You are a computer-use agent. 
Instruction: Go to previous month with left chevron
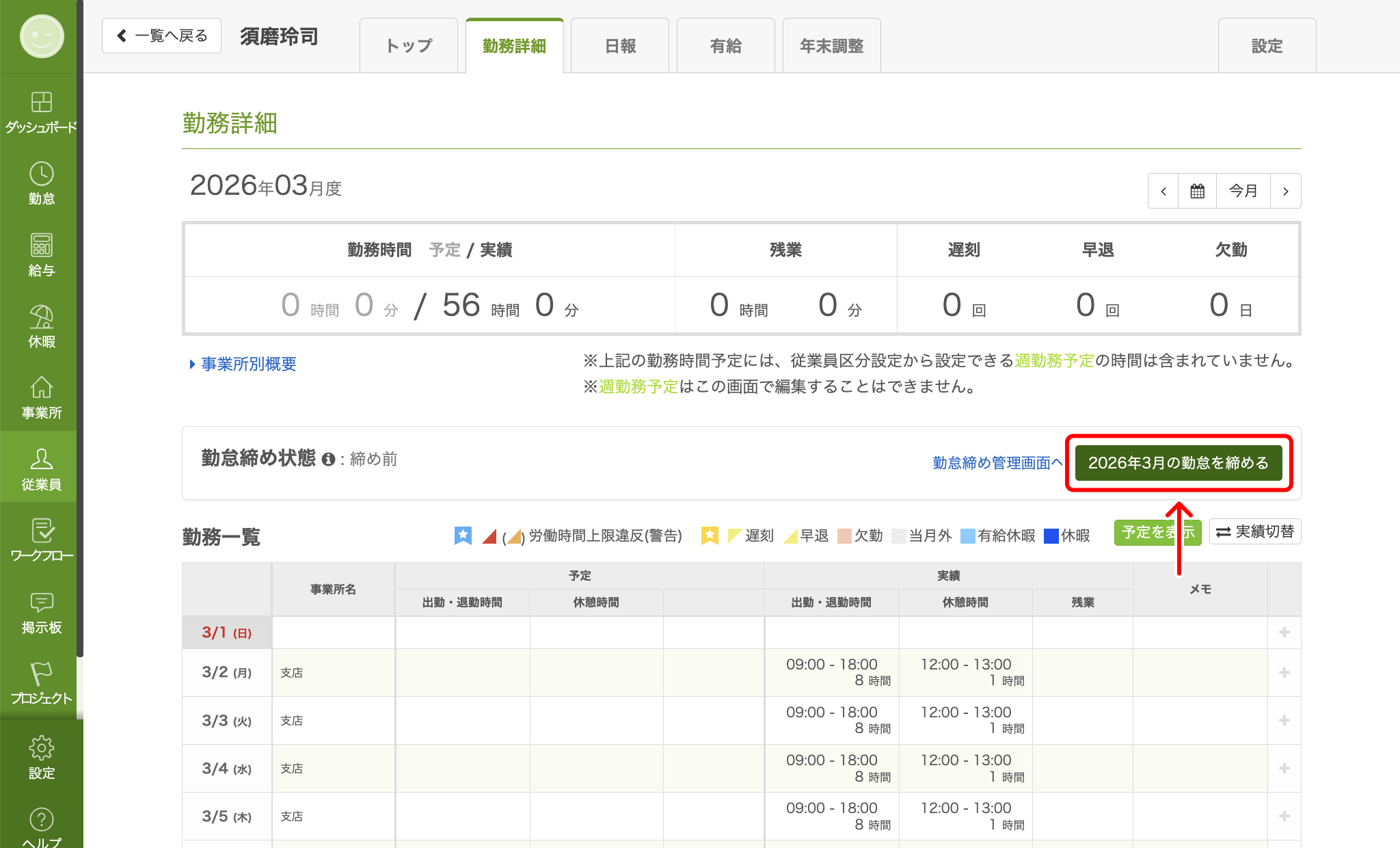(x=1163, y=191)
